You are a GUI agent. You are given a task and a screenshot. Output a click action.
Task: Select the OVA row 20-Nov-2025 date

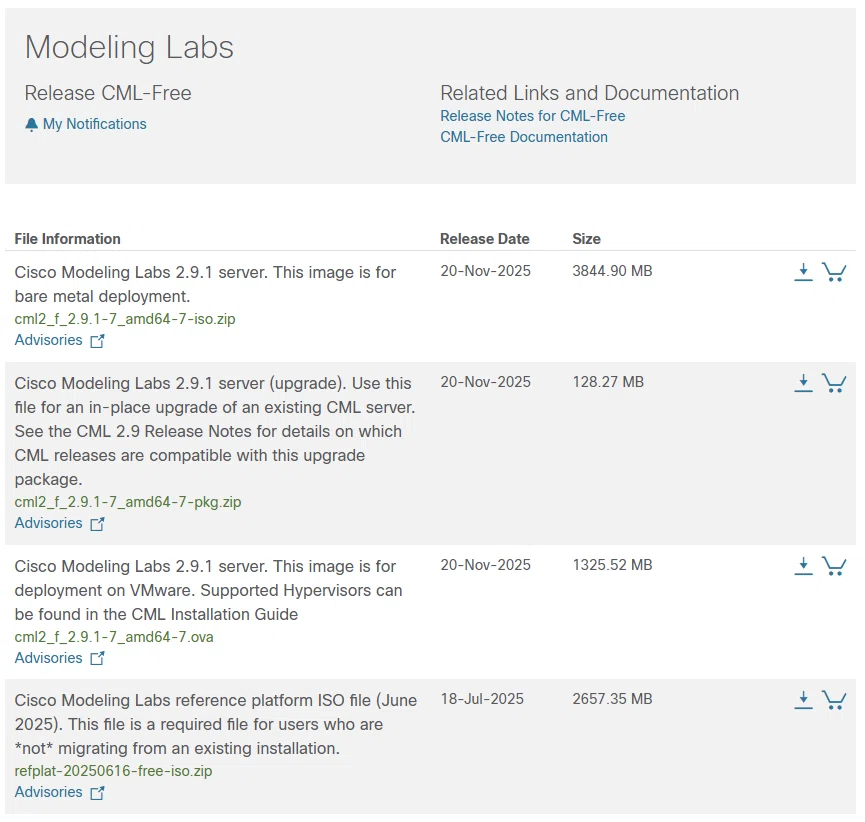[x=485, y=565]
